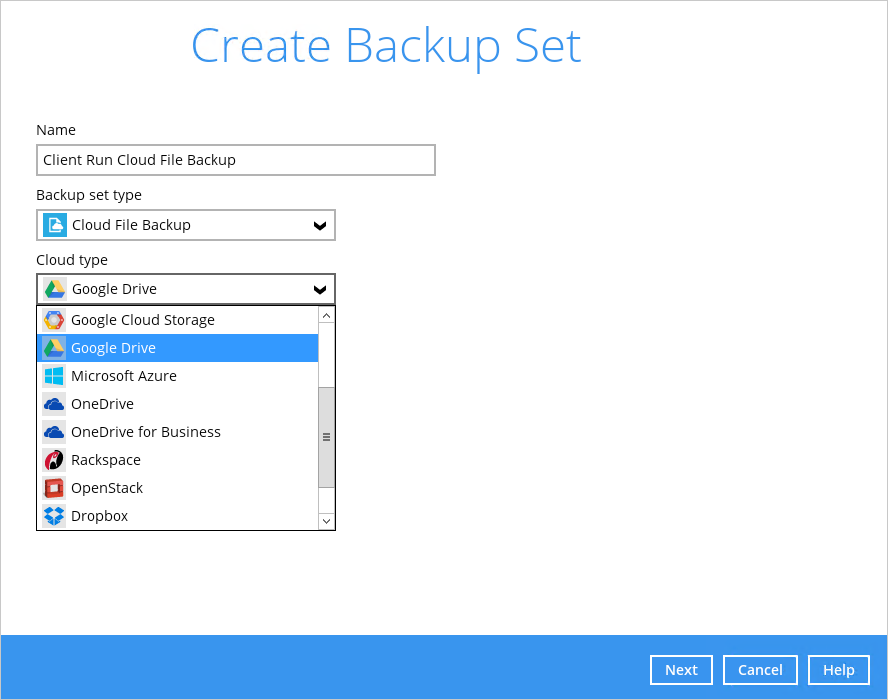888x700 pixels.
Task: Select OneDrive for Business entry
Action: pos(177,432)
